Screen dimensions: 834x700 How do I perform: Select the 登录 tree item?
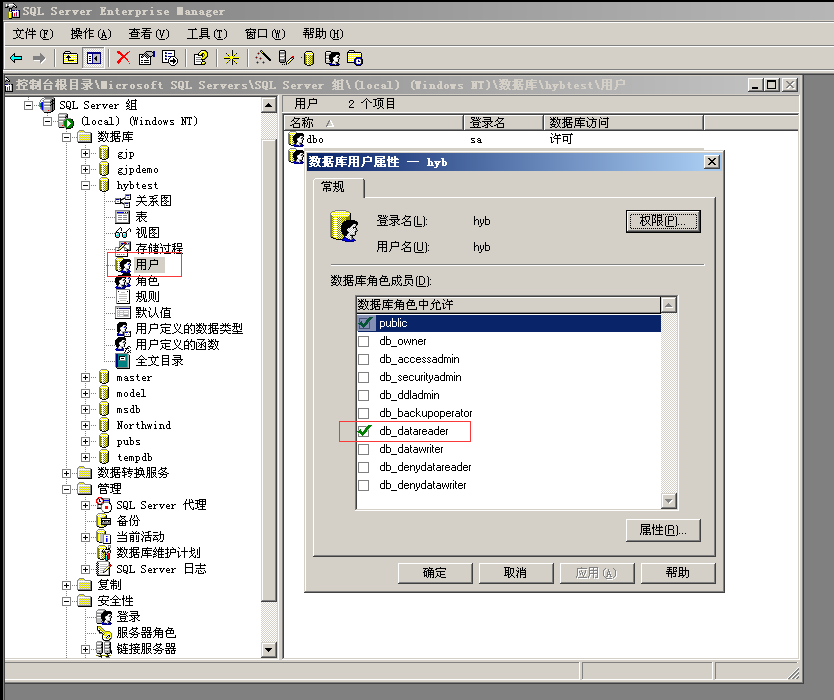tap(129, 617)
